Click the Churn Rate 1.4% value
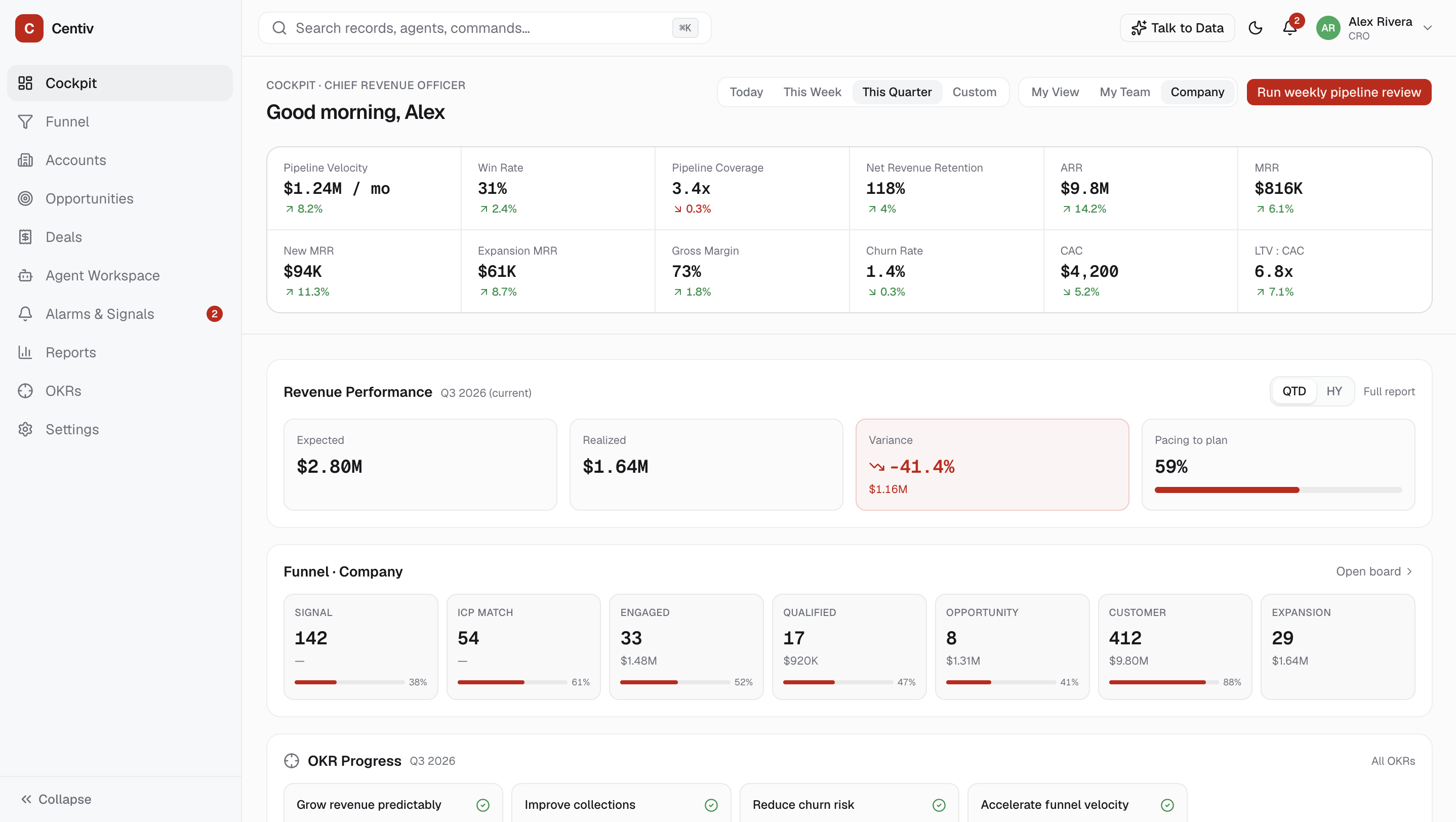The height and width of the screenshot is (822, 1456). click(885, 271)
